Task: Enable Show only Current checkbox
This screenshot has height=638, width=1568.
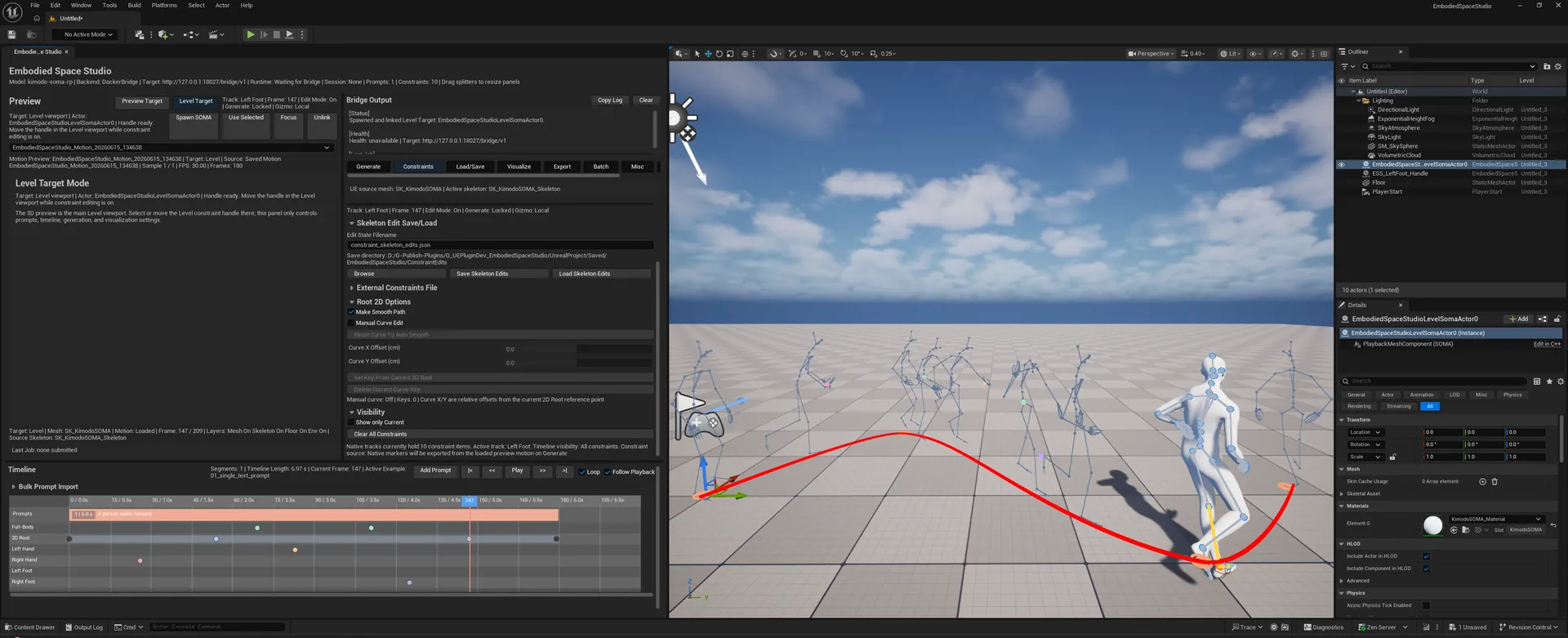Action: click(x=351, y=423)
